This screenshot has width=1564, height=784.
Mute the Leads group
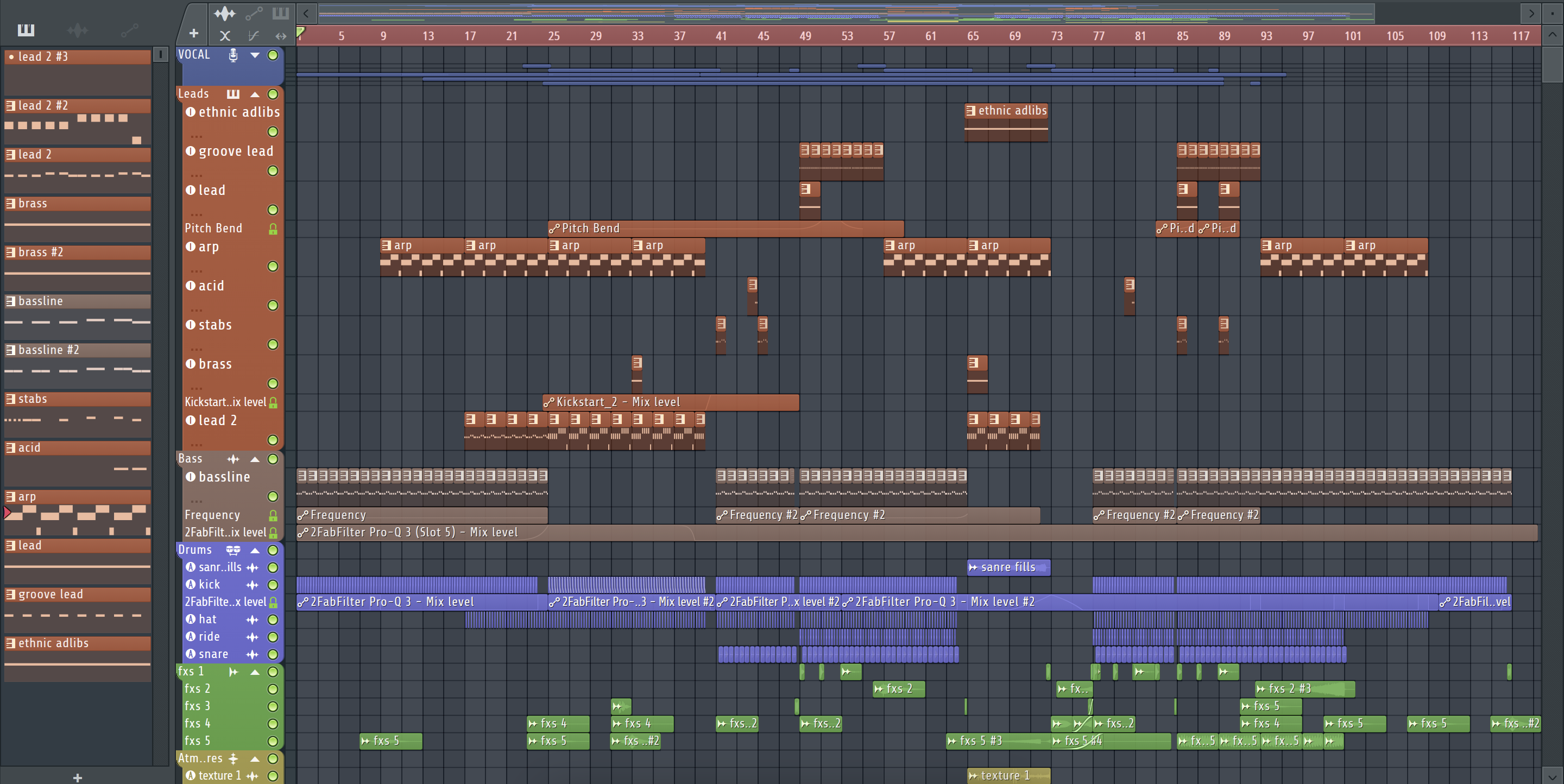click(273, 94)
